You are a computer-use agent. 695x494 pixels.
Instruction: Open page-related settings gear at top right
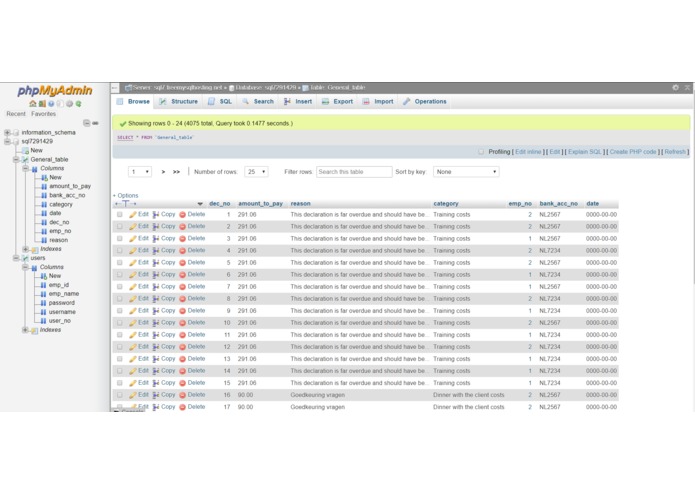coord(675,88)
